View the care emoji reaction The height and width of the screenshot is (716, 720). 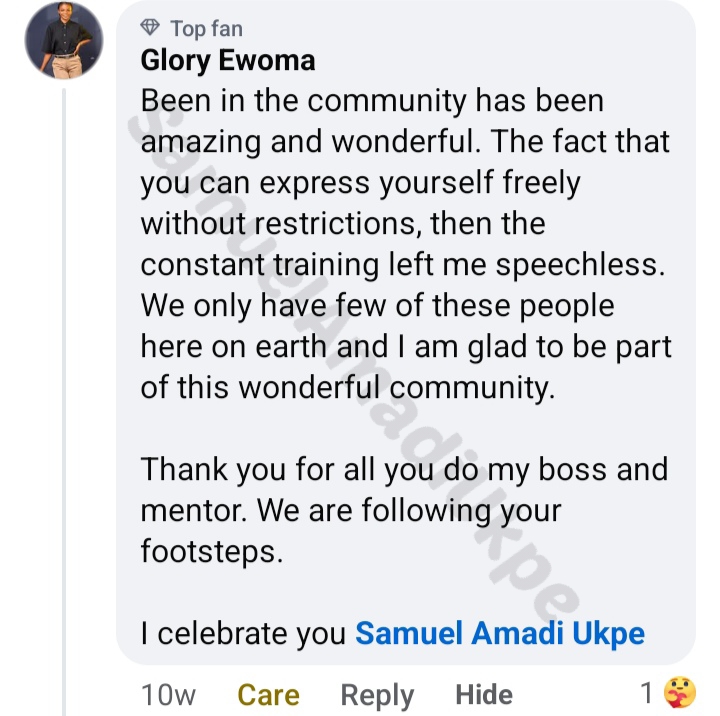point(680,692)
